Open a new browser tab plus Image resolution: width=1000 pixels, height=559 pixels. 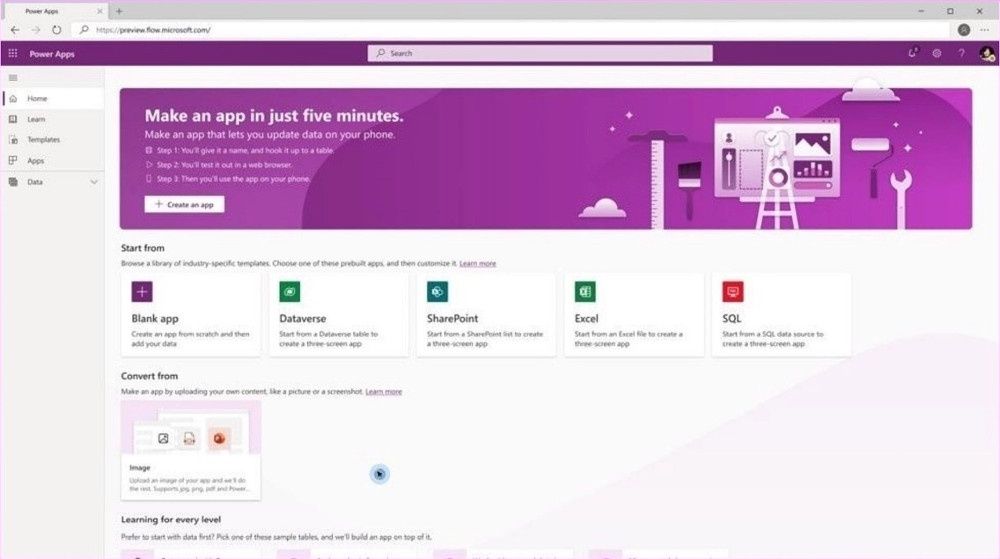tap(119, 11)
